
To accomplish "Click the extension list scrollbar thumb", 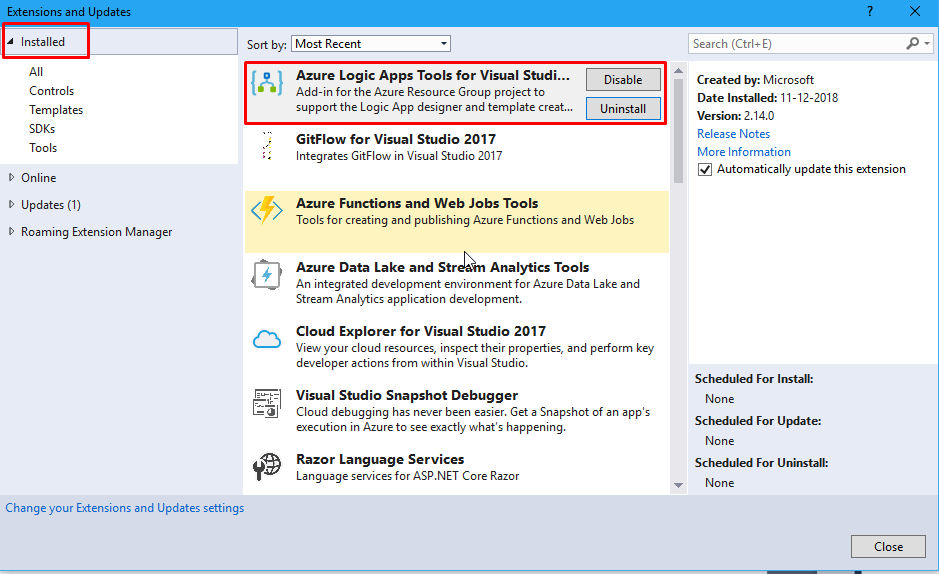I will coord(678,130).
